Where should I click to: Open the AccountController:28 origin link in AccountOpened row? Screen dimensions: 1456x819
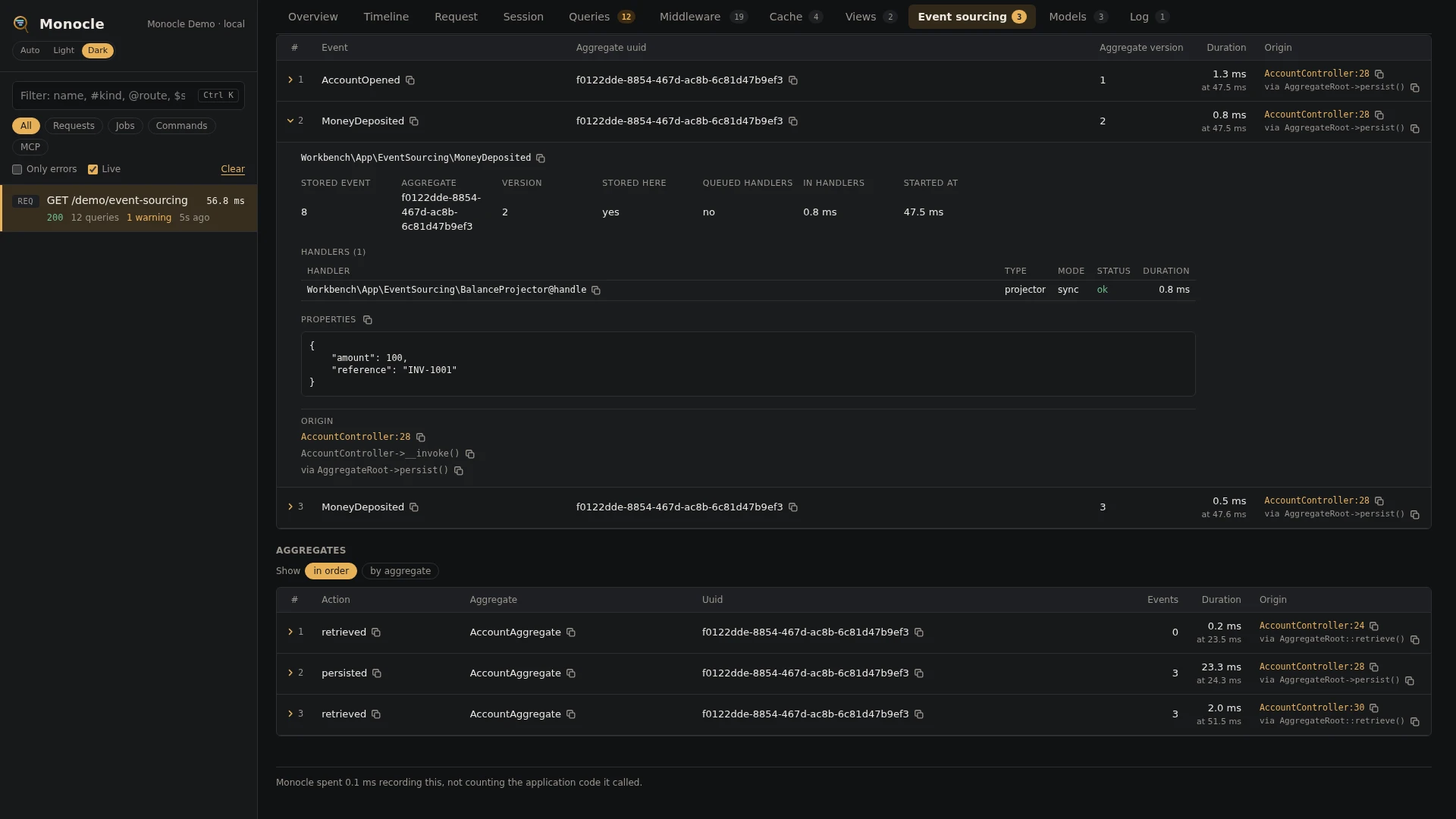point(1316,74)
